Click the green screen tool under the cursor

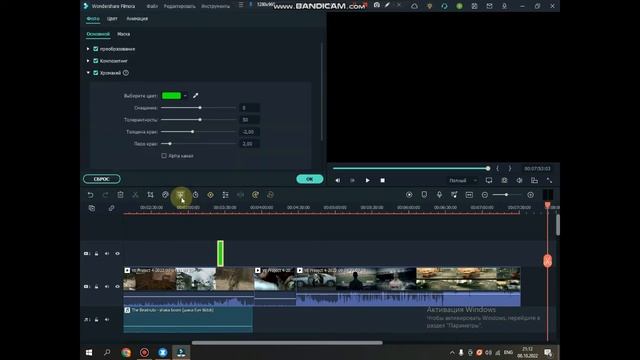[x=180, y=195]
